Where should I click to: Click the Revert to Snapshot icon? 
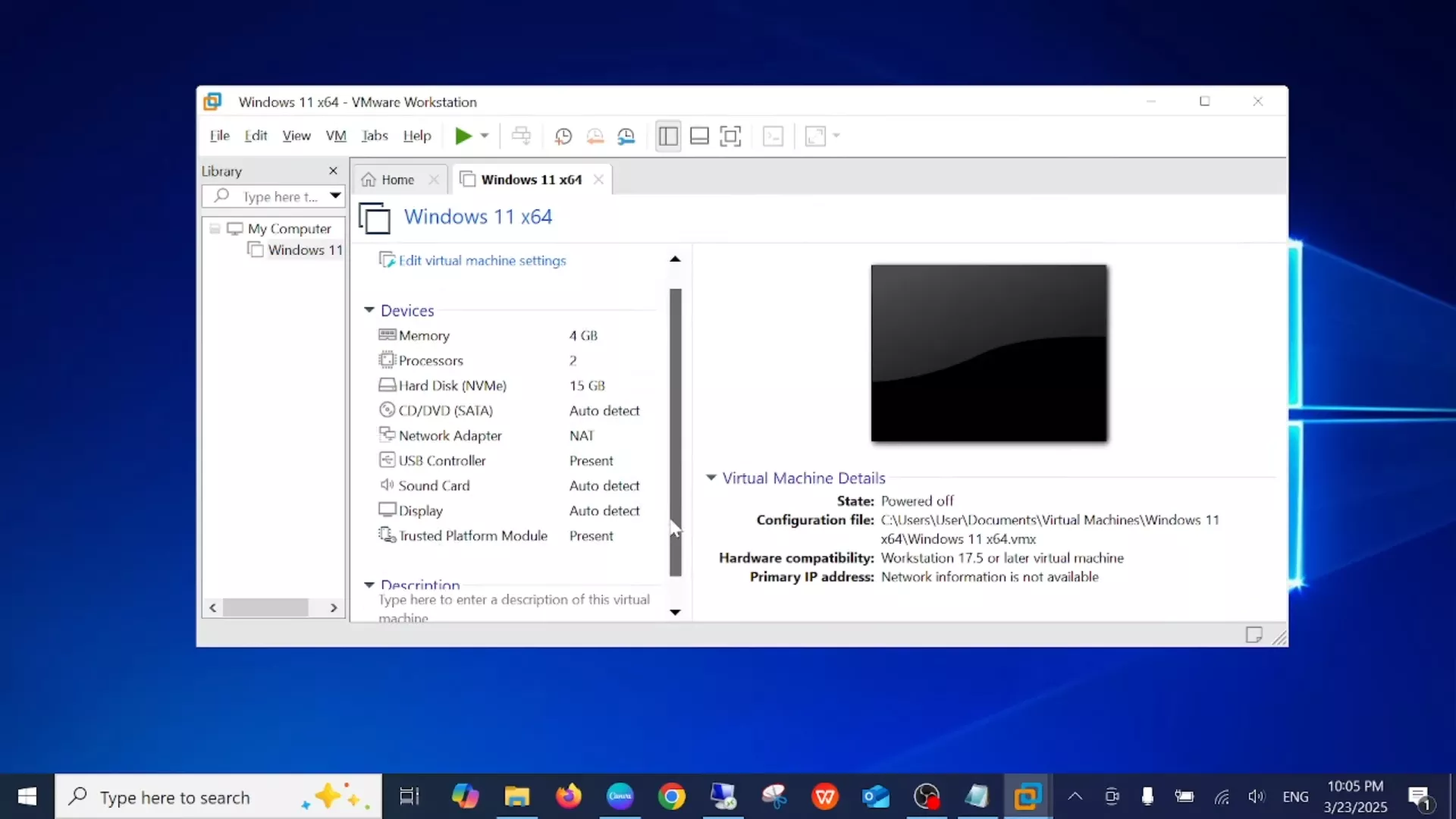pos(595,136)
